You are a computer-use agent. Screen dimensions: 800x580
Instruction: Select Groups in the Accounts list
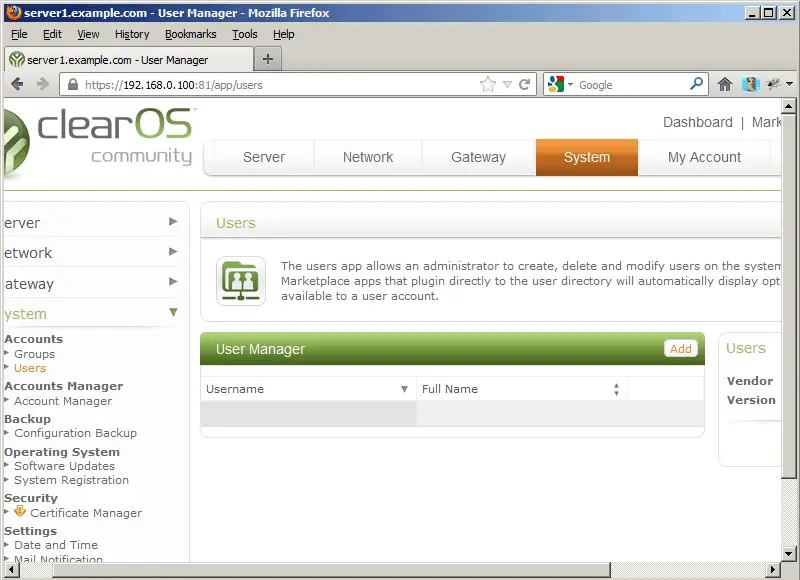coord(34,354)
